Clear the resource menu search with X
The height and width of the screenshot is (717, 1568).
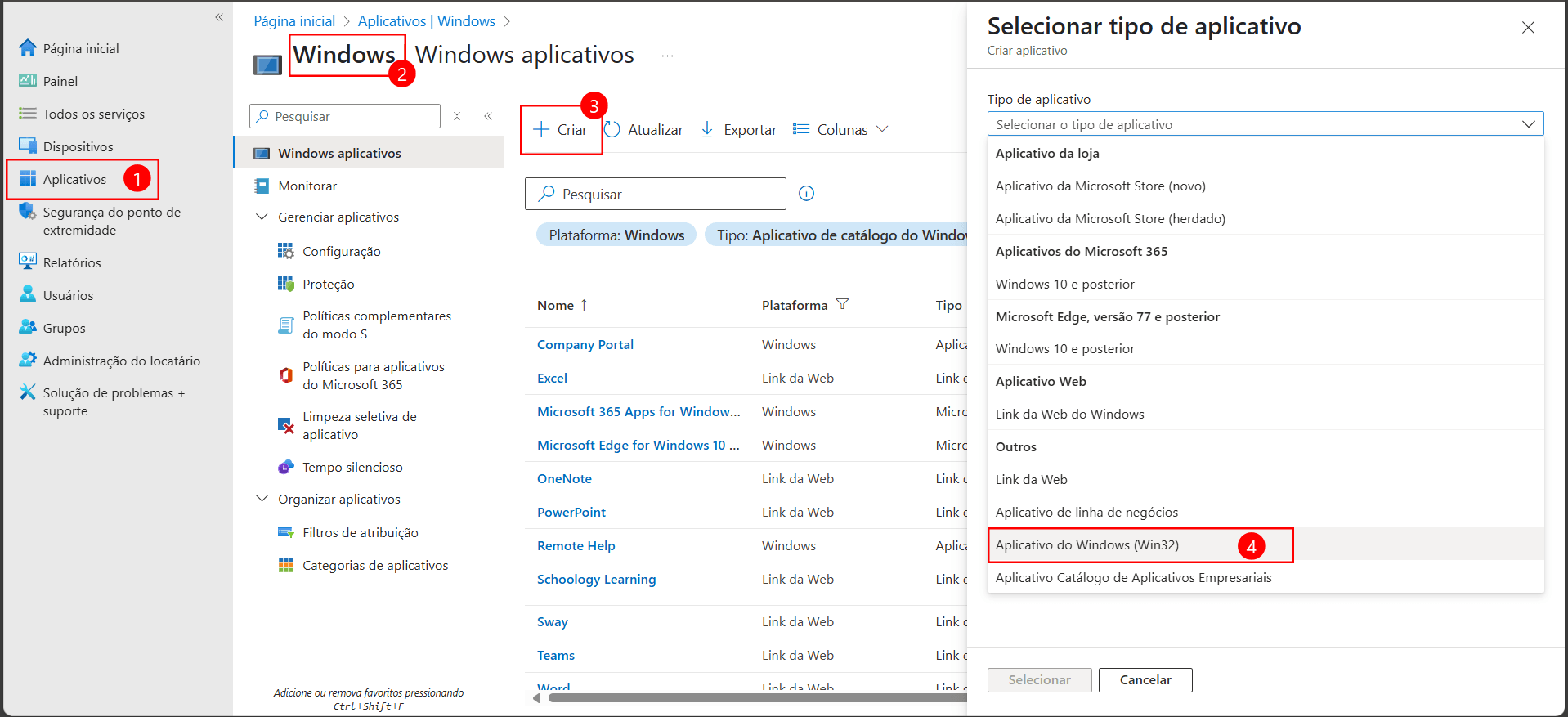[x=457, y=116]
